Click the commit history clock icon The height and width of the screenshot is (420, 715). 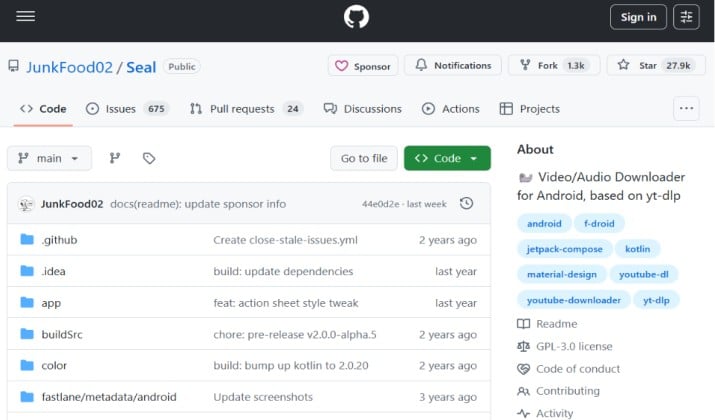click(466, 203)
